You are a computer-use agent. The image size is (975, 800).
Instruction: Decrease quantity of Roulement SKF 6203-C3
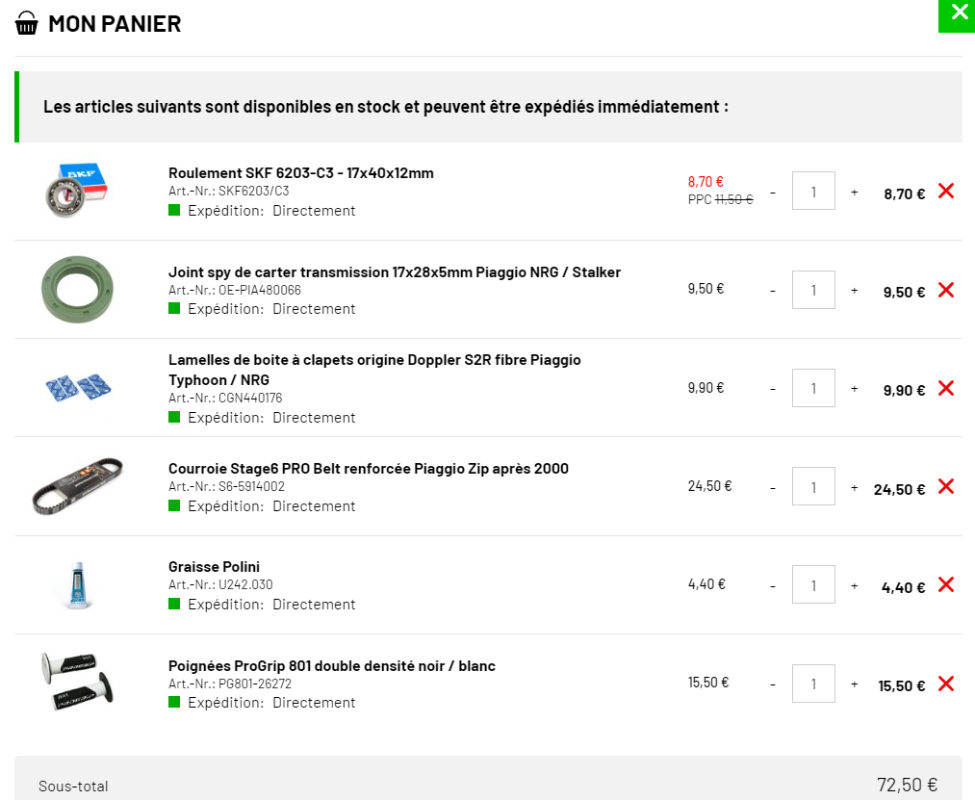click(x=773, y=193)
